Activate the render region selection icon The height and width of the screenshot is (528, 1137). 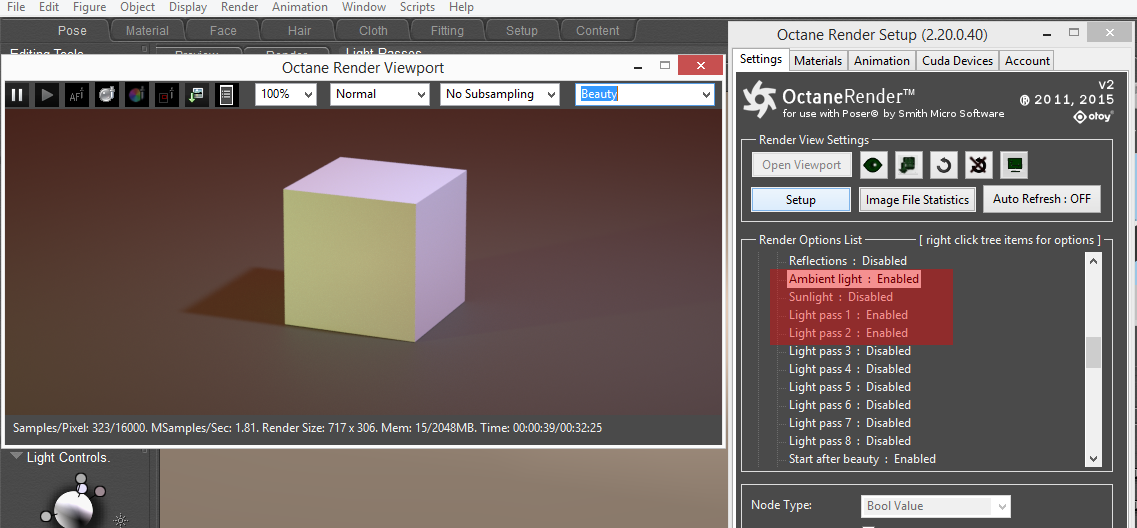coord(166,94)
